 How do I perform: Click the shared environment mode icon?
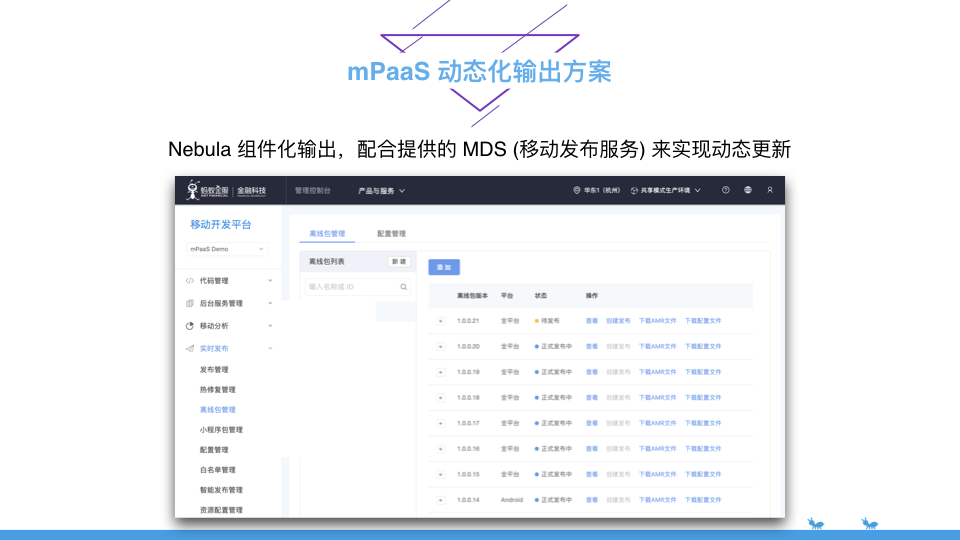pyautogui.click(x=634, y=190)
